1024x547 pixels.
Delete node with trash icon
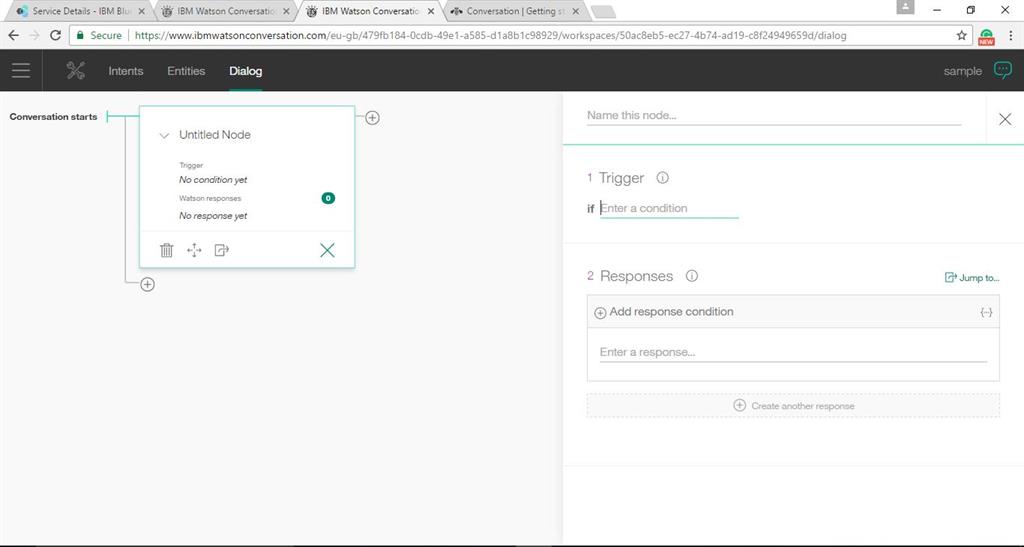click(x=167, y=250)
